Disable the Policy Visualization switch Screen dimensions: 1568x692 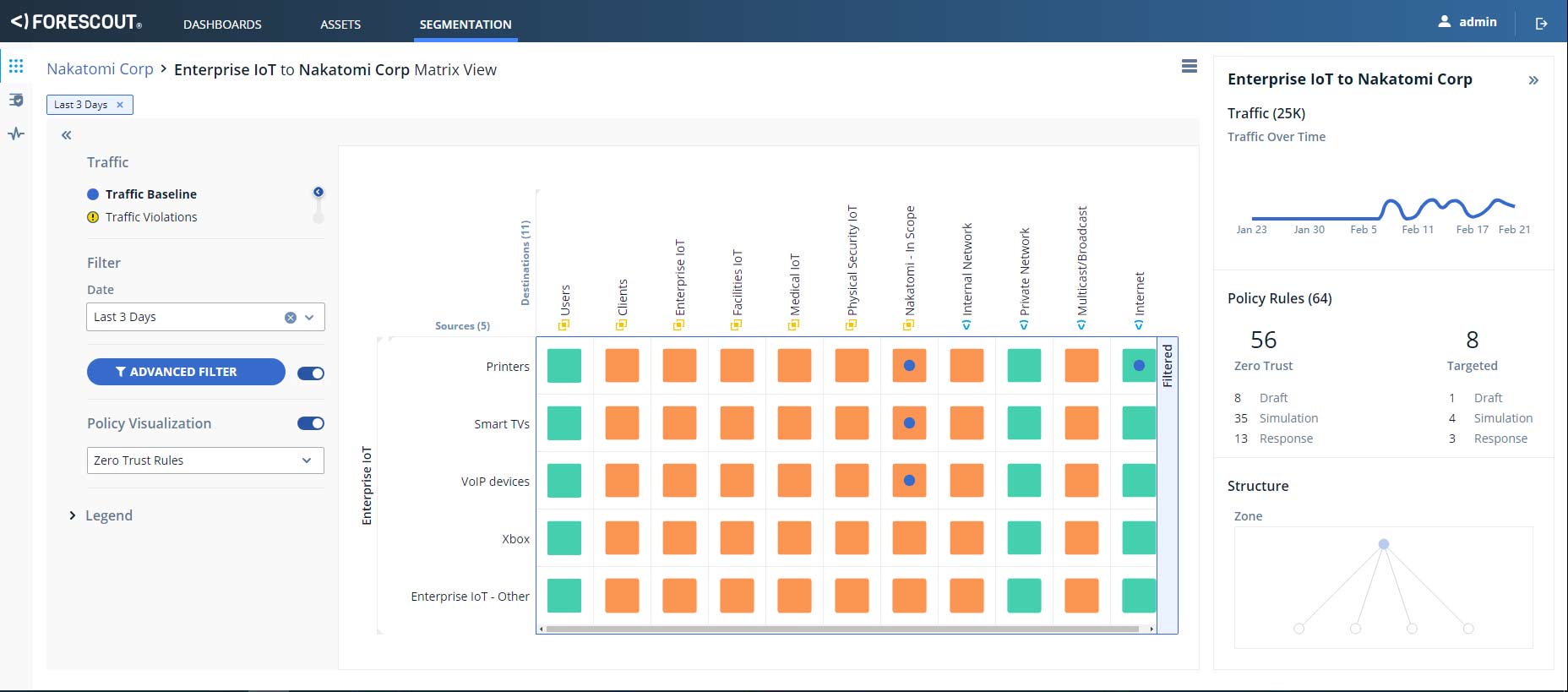click(311, 423)
